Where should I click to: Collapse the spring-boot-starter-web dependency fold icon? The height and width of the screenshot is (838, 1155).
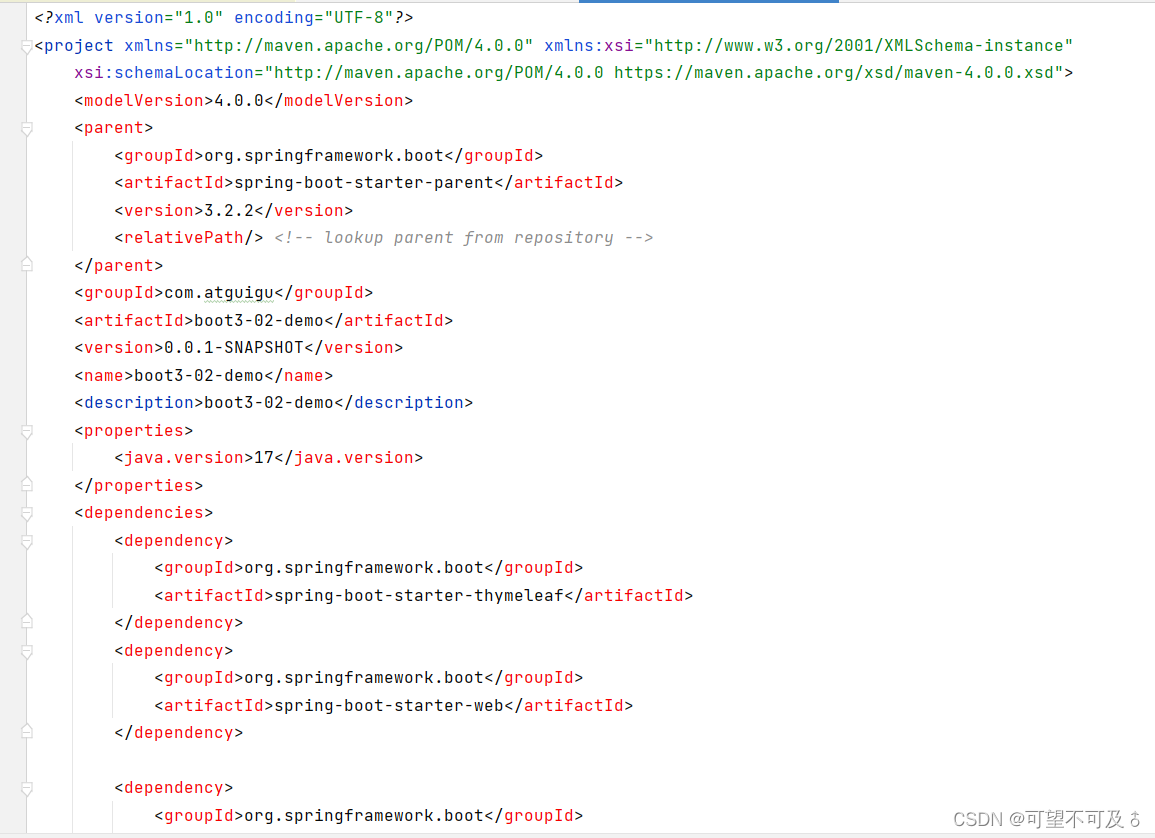click(x=27, y=650)
